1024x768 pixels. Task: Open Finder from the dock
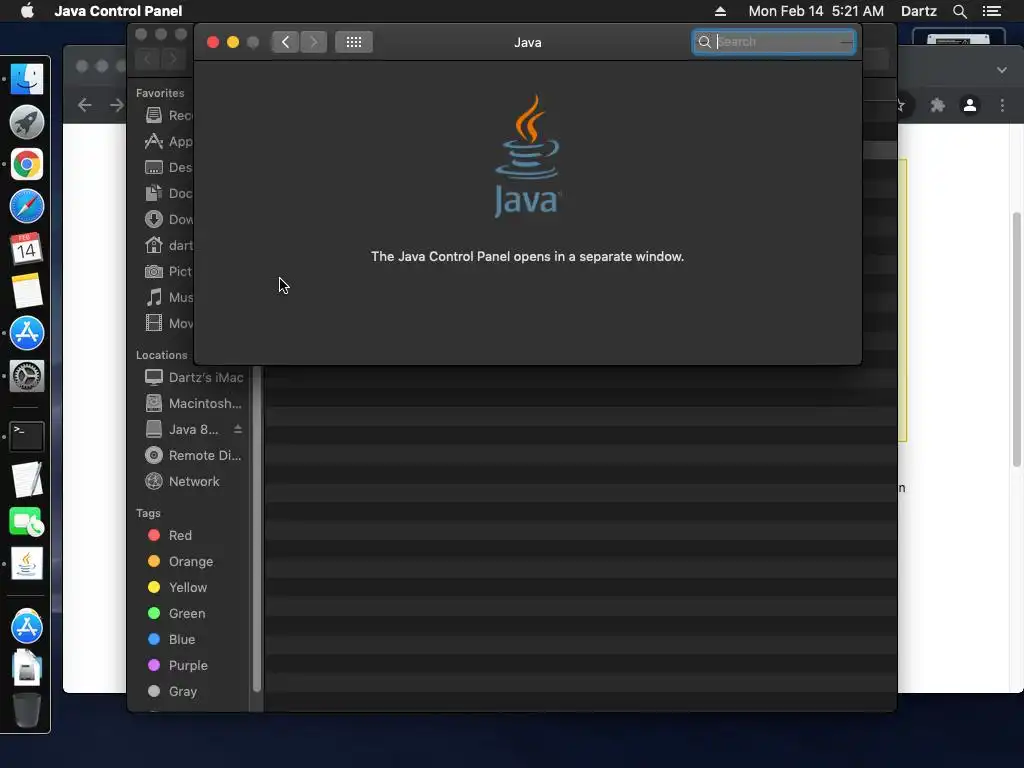pyautogui.click(x=27, y=79)
